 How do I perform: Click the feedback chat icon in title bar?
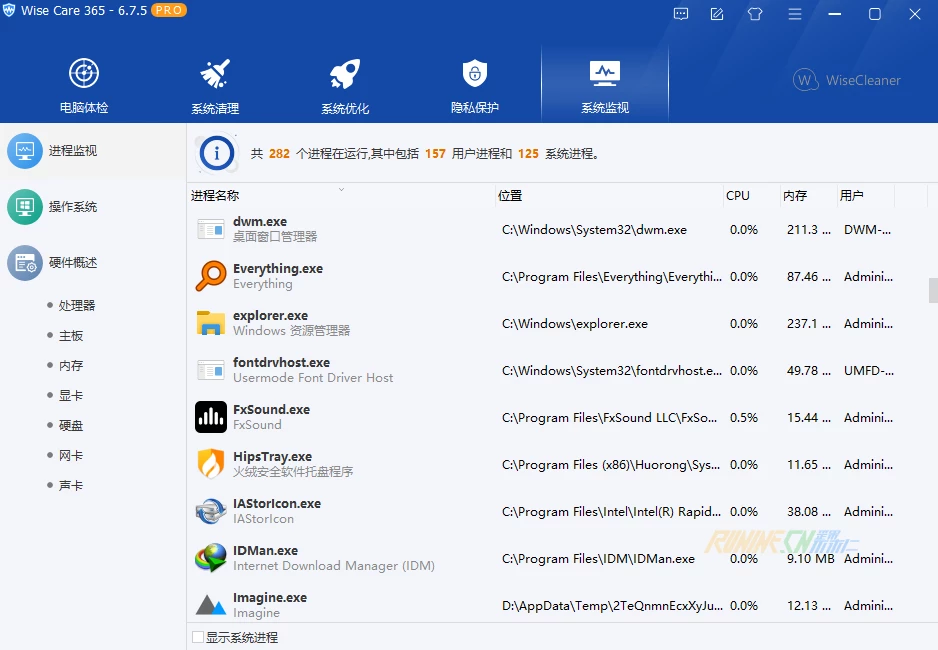click(x=682, y=14)
